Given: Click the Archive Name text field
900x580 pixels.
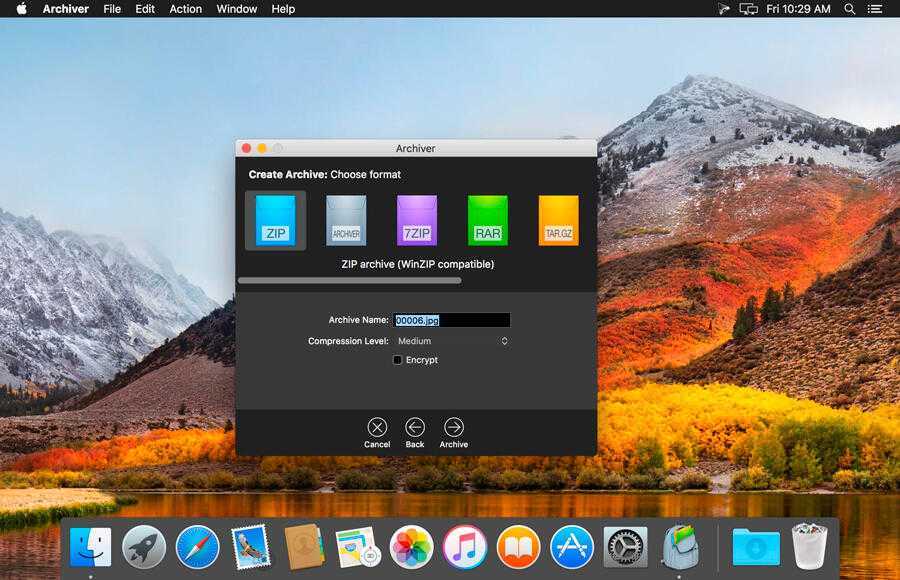Looking at the screenshot, I should pyautogui.click(x=452, y=320).
